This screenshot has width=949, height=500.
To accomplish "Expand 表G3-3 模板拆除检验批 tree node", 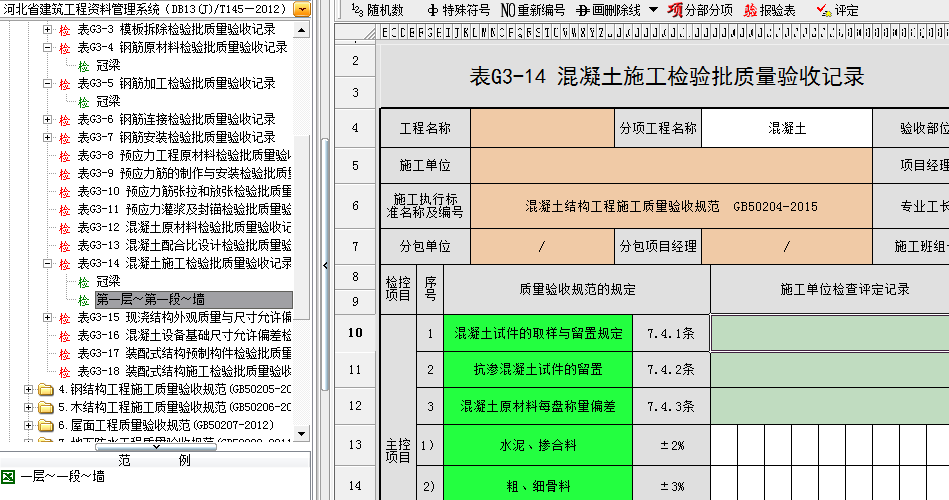I will click(47, 30).
